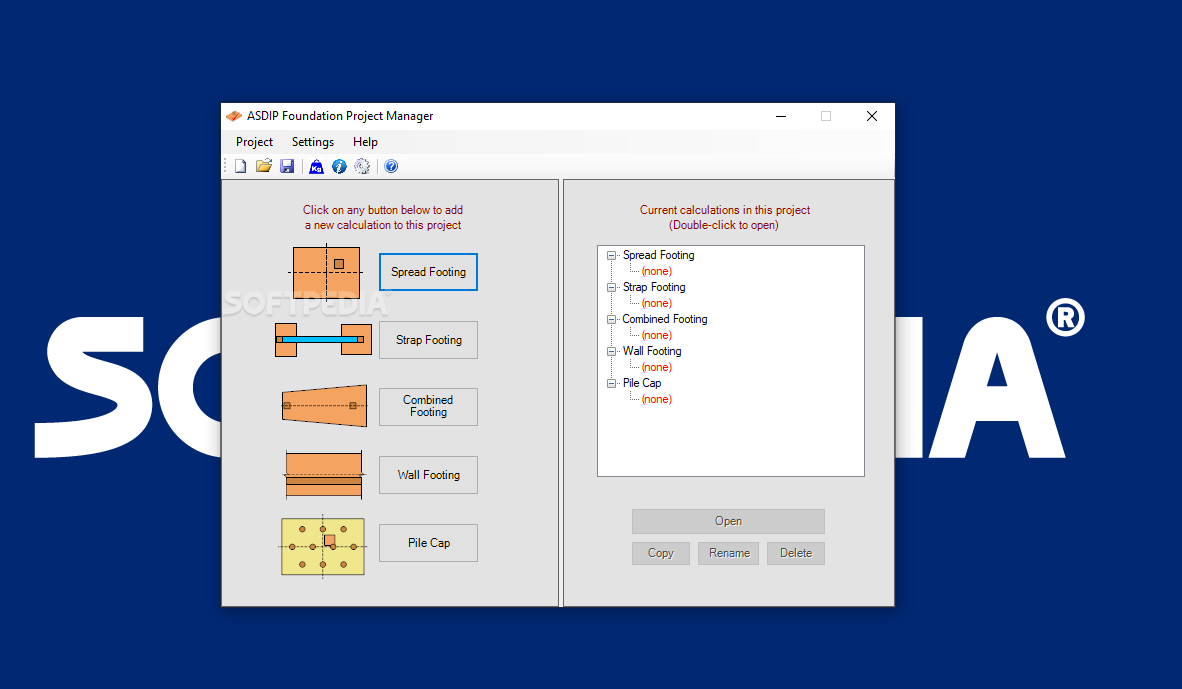Open settings via the gear toolbar icon

(x=363, y=167)
